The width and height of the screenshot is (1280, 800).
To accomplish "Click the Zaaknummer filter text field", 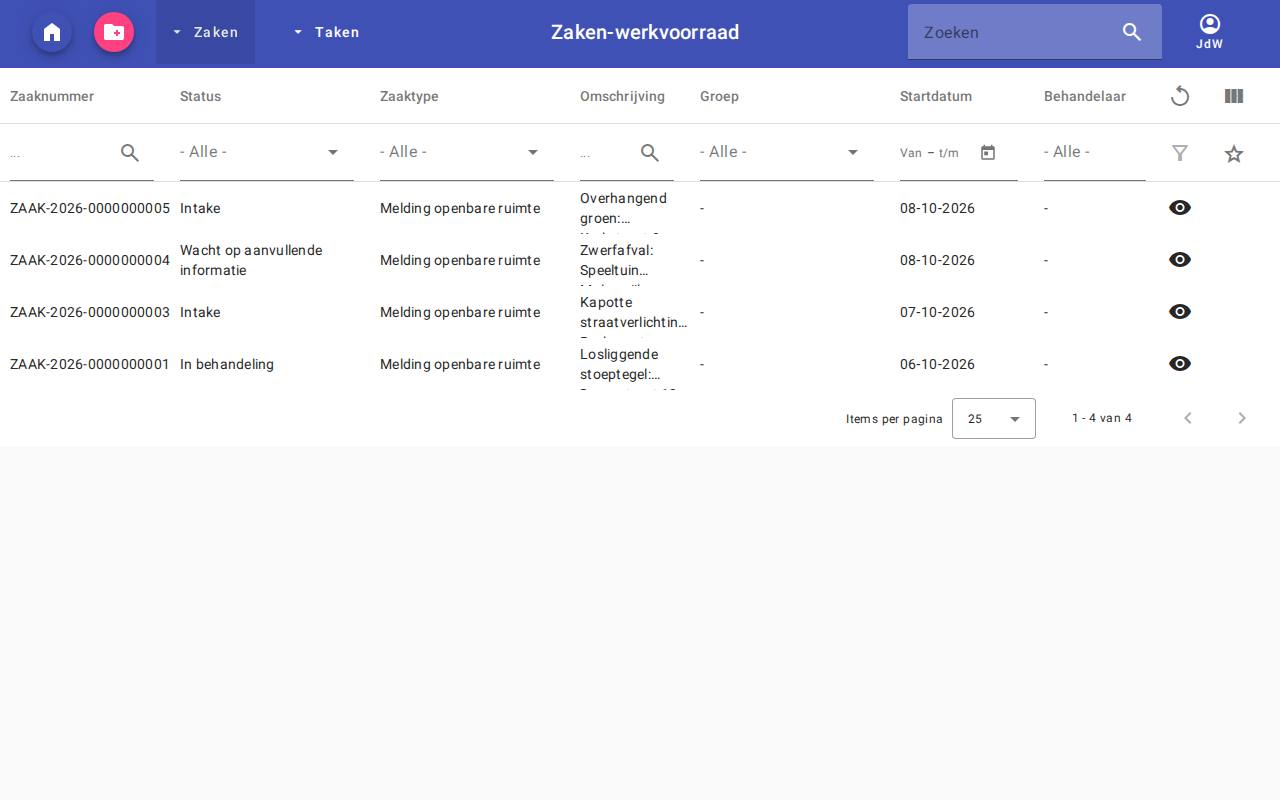I will (x=62, y=153).
